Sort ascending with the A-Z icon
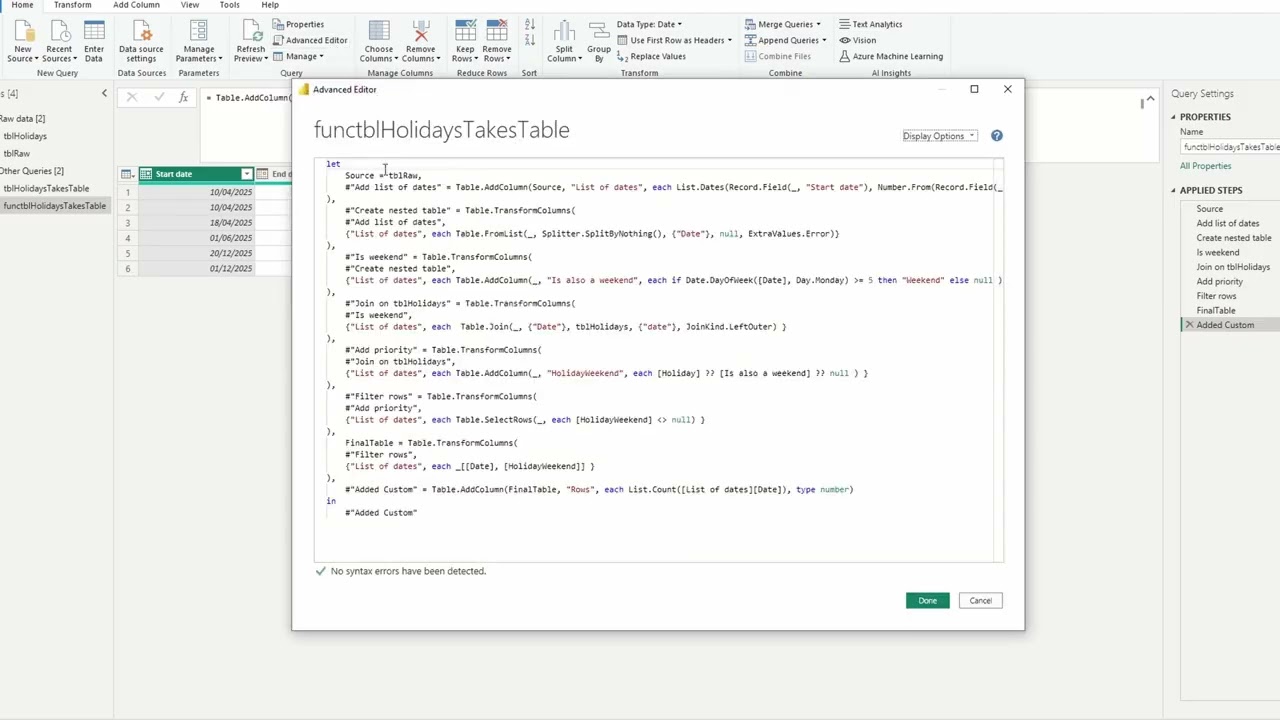 (529, 25)
